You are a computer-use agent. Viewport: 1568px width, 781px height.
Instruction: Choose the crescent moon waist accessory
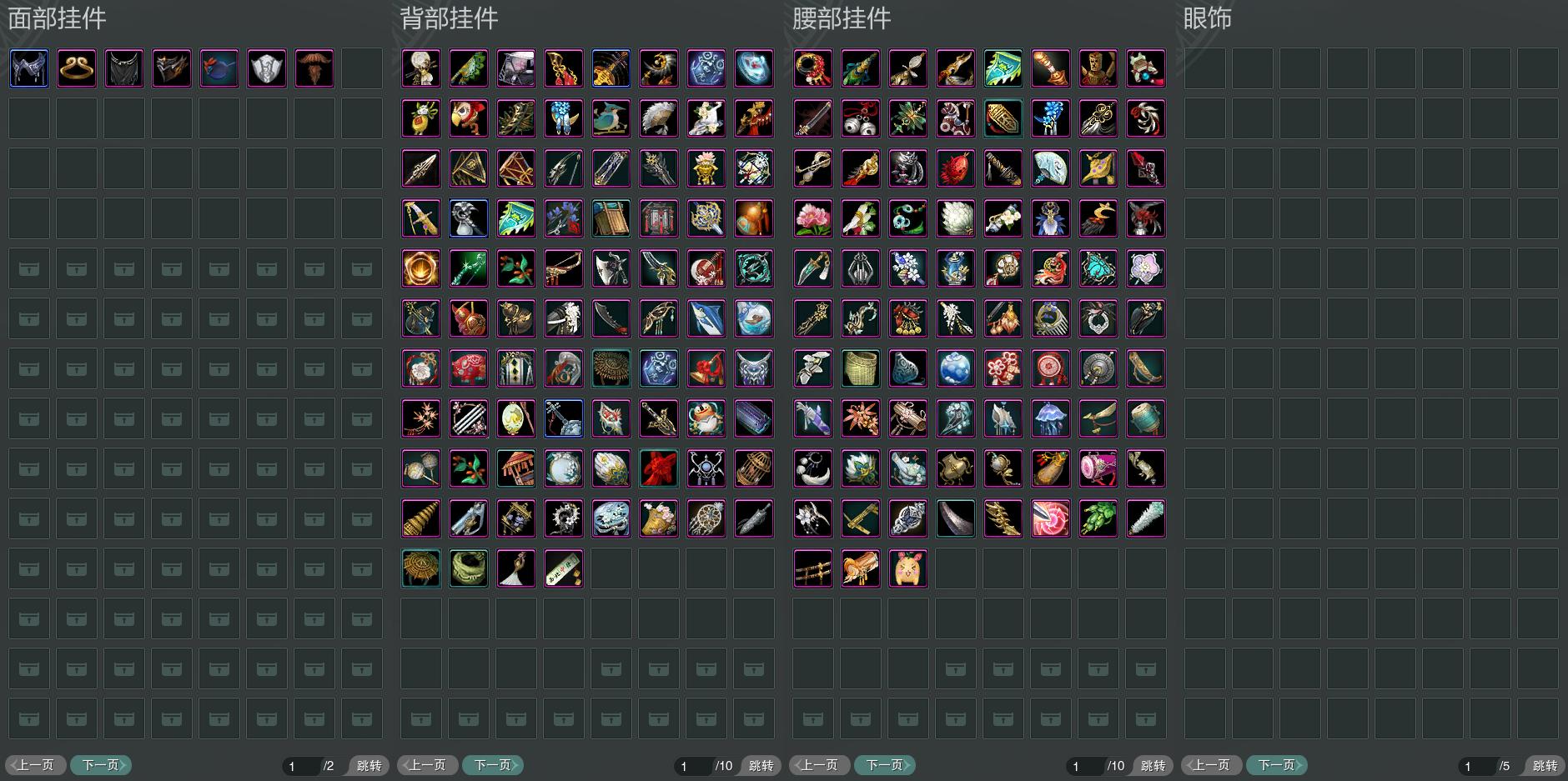coord(813,468)
